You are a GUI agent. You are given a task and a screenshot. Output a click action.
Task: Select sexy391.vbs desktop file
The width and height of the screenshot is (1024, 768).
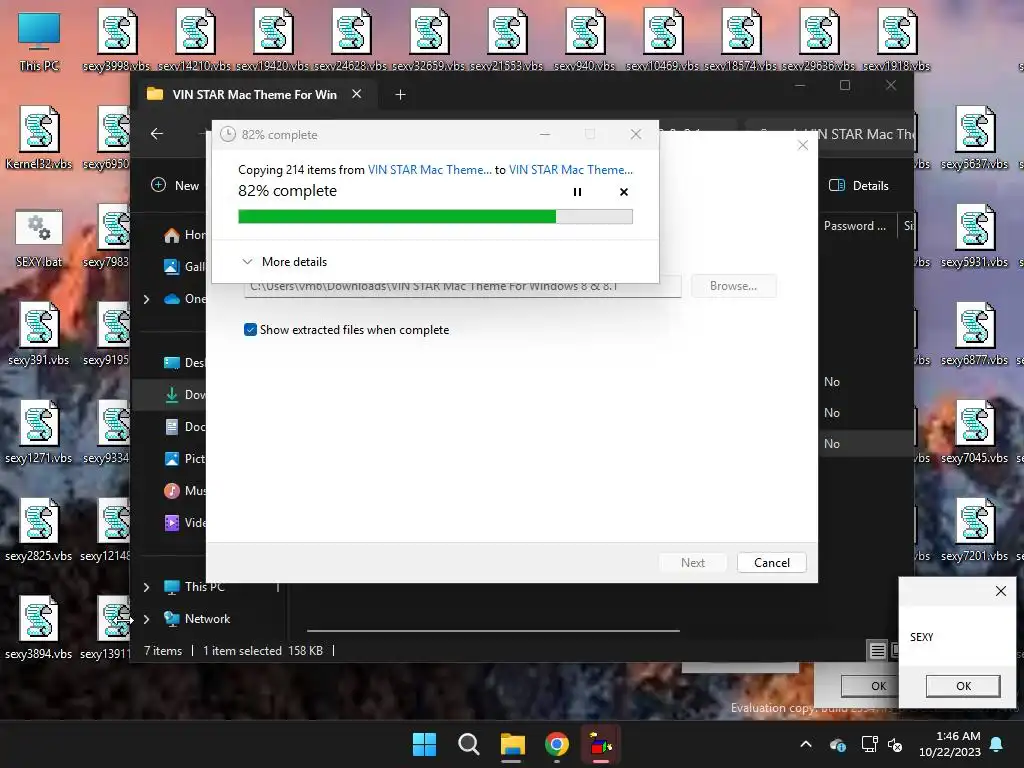coord(39,334)
